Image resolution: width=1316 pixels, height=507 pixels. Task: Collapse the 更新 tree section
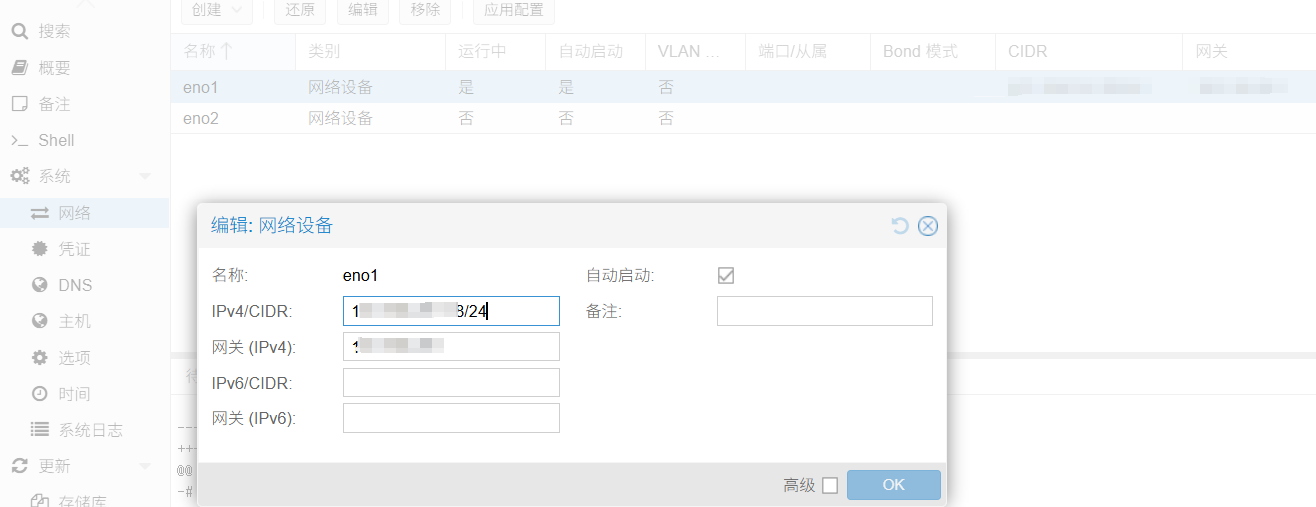[145, 467]
